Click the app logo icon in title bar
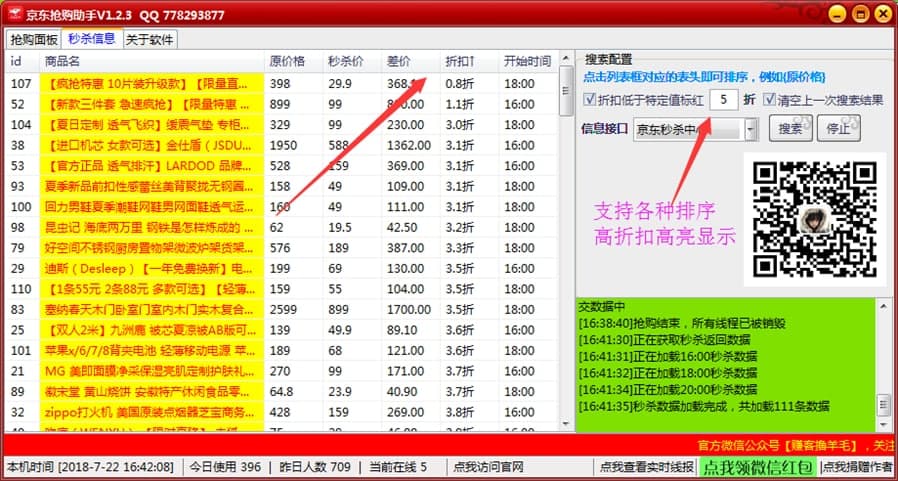The image size is (898, 481). pos(15,14)
